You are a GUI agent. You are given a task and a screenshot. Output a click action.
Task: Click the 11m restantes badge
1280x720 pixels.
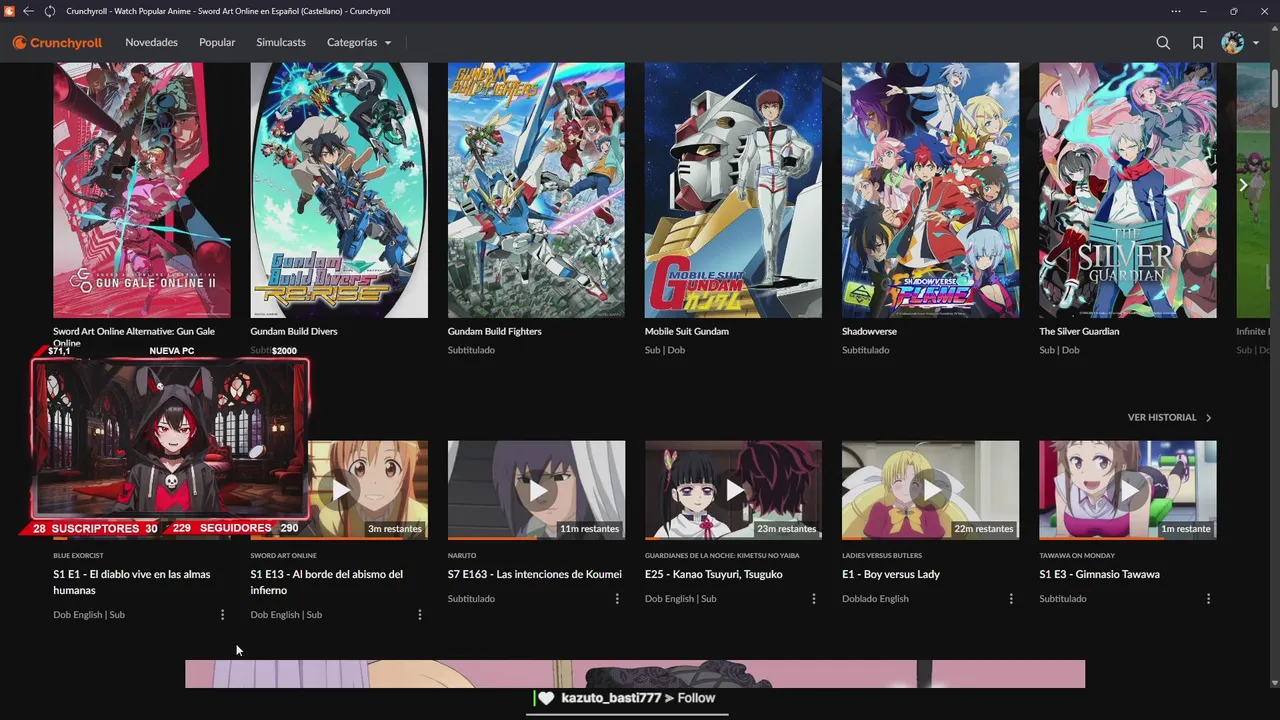coord(589,529)
